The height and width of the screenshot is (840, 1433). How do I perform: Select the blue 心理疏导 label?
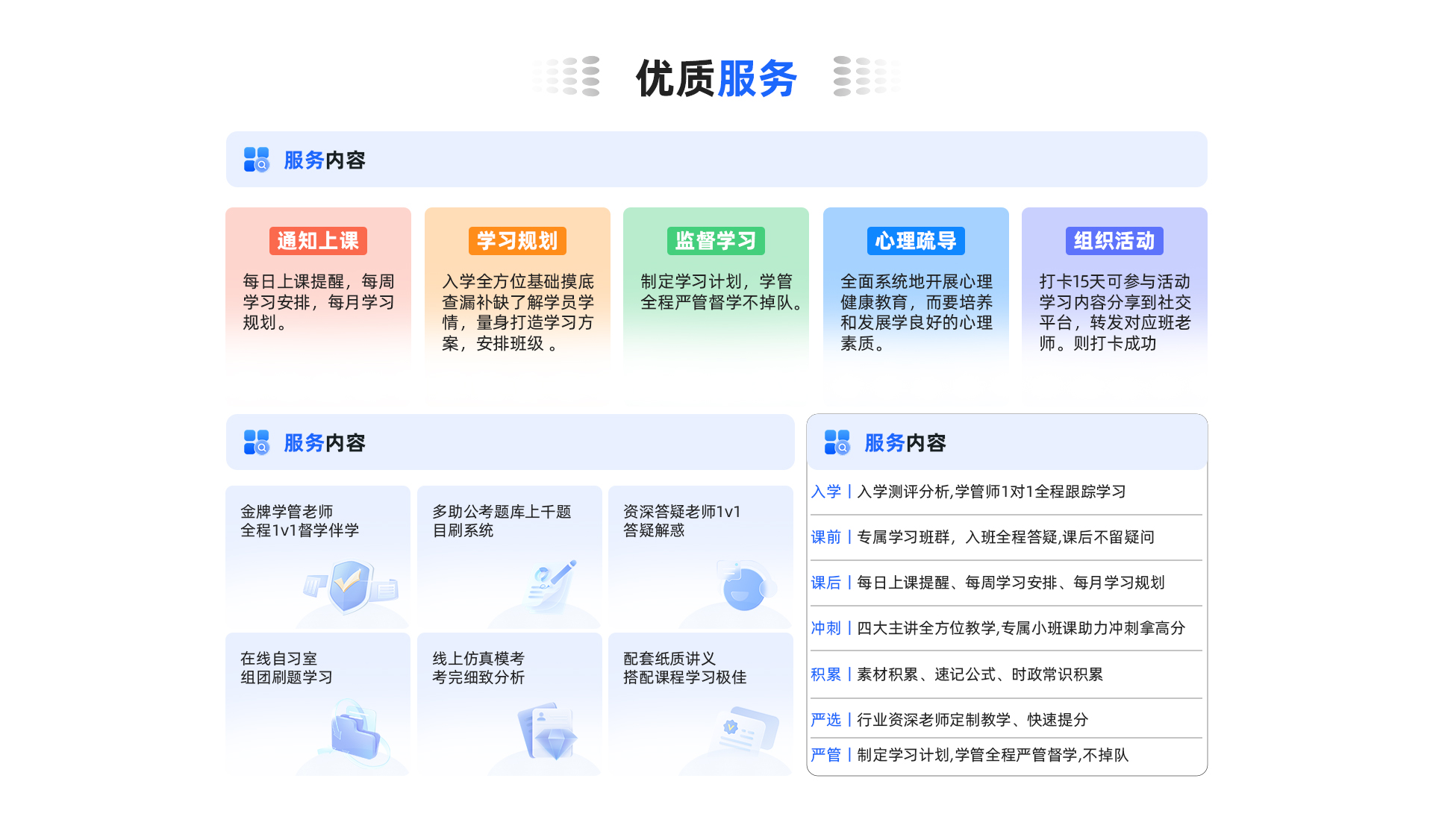(916, 241)
